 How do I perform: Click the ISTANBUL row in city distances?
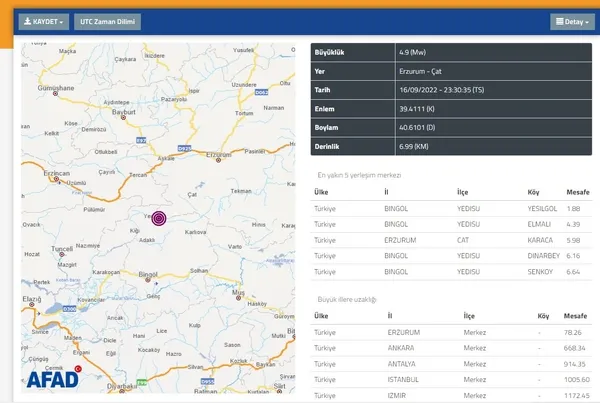click(452, 380)
